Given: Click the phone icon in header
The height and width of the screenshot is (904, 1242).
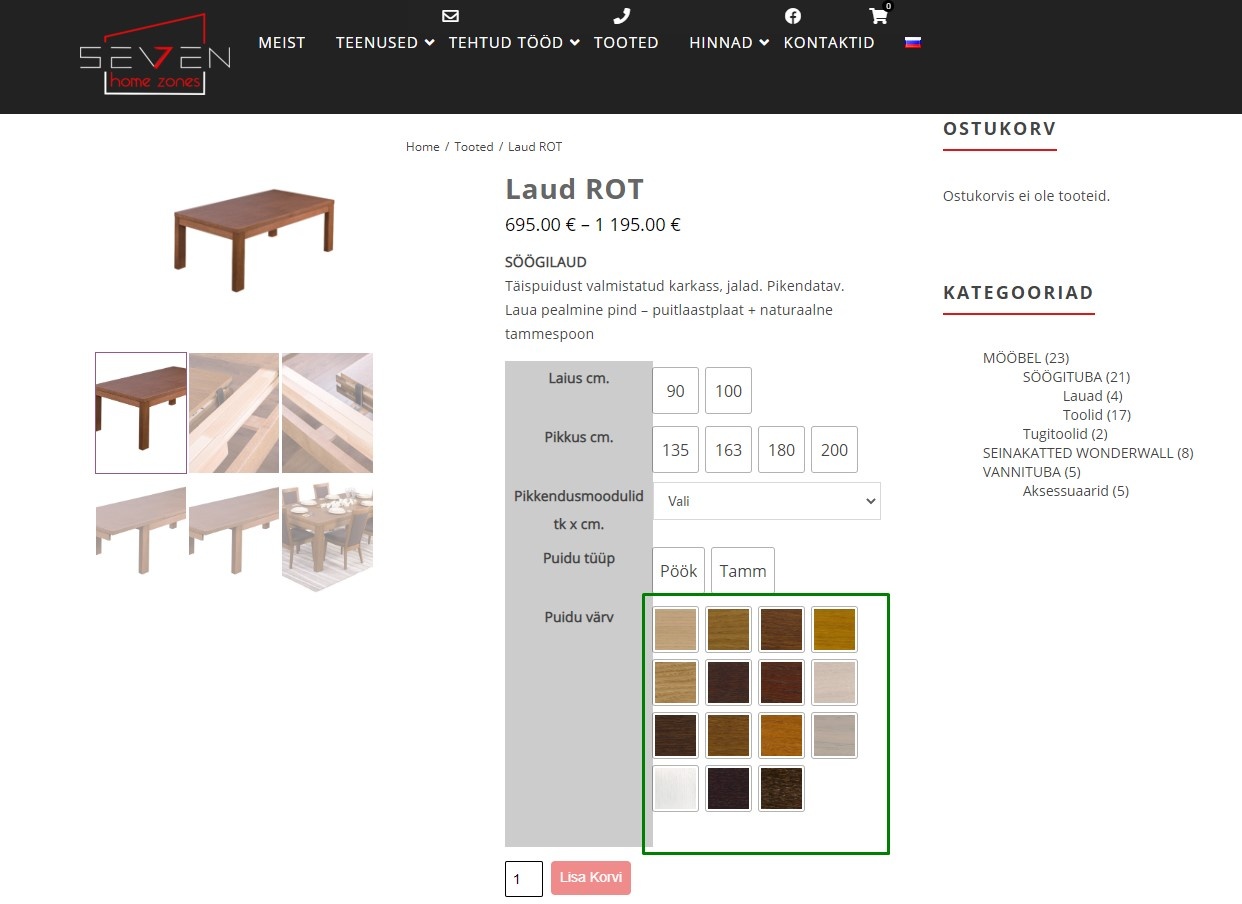Looking at the screenshot, I should [x=621, y=16].
